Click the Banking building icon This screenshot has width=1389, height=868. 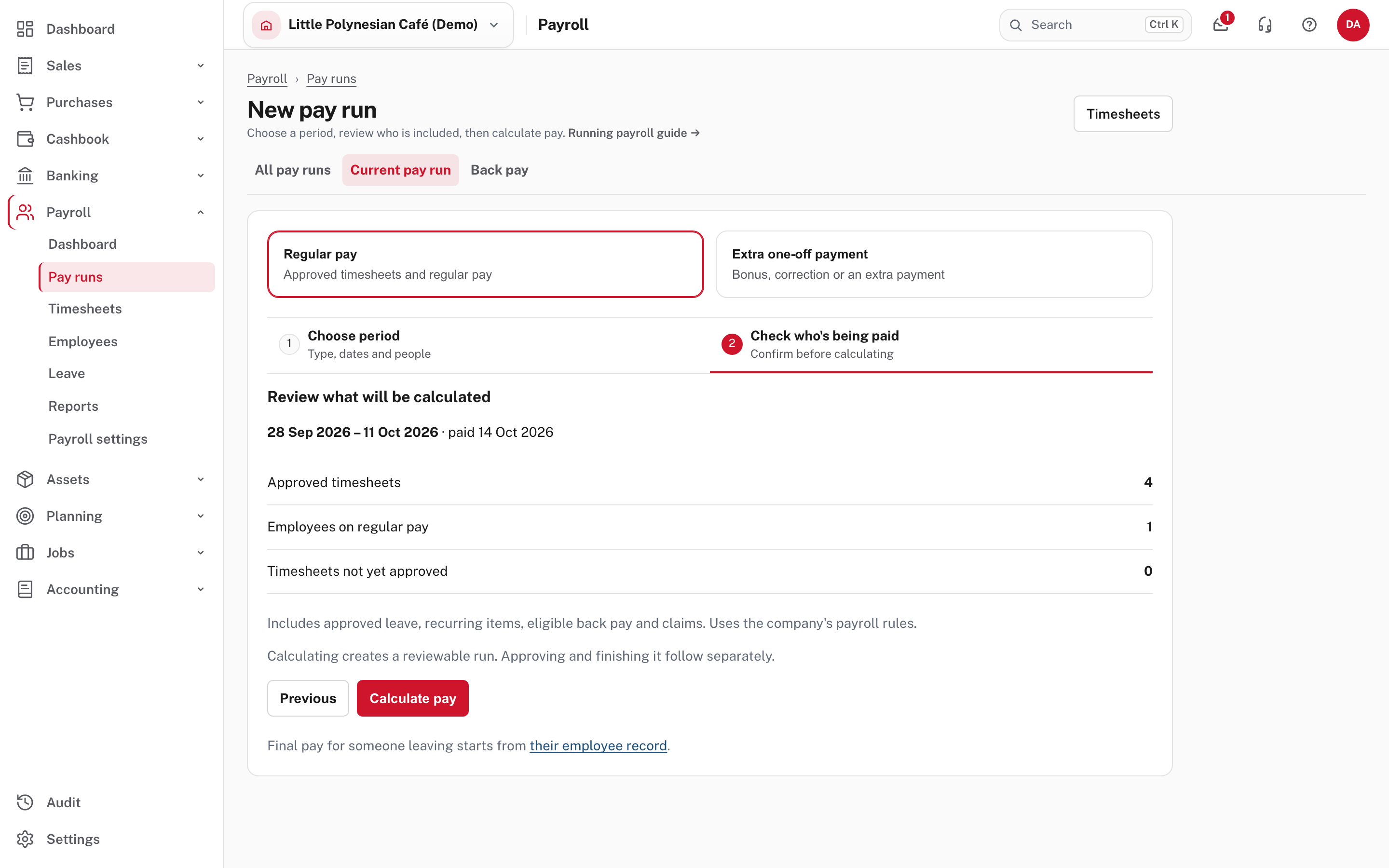[x=25, y=176]
